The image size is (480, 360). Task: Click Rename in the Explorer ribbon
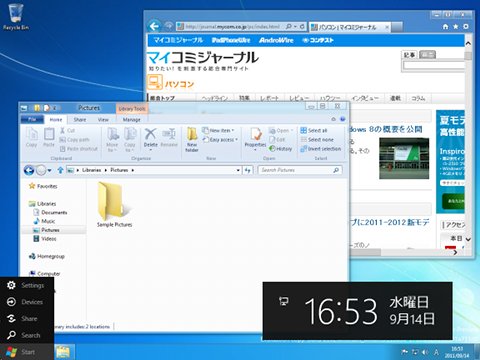[x=169, y=138]
